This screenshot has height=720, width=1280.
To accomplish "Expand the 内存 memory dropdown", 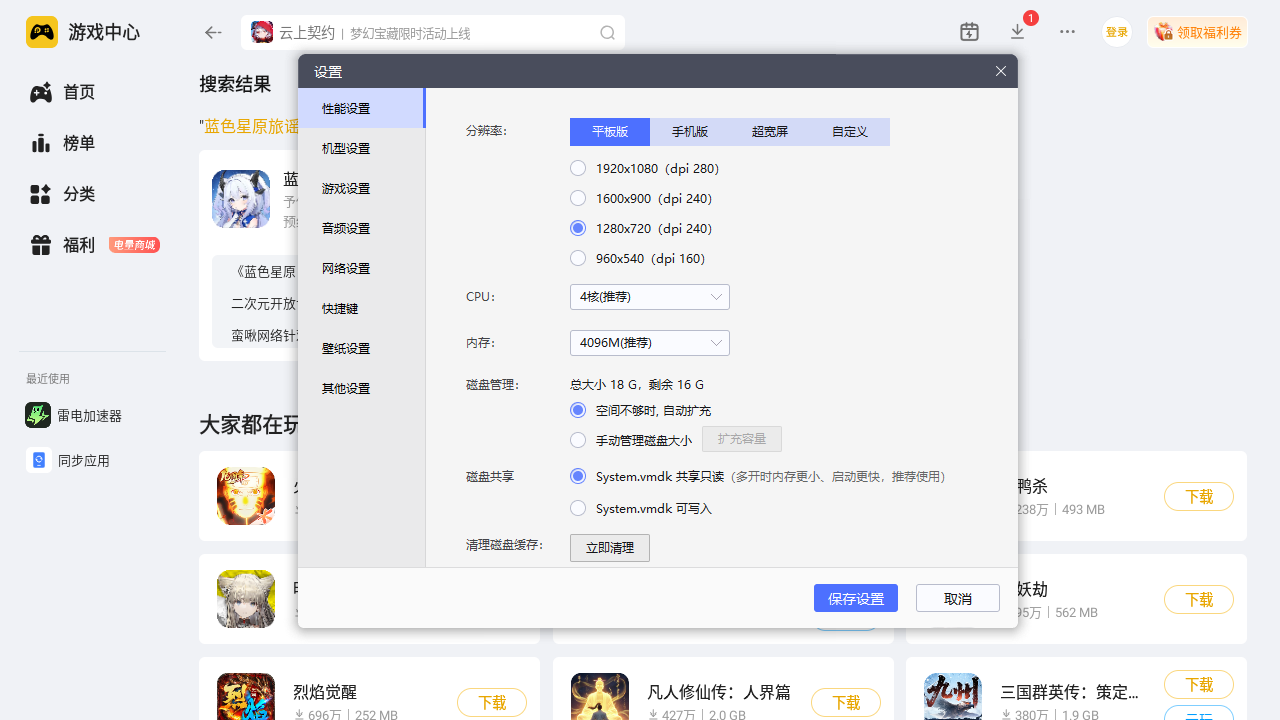I will pos(649,343).
